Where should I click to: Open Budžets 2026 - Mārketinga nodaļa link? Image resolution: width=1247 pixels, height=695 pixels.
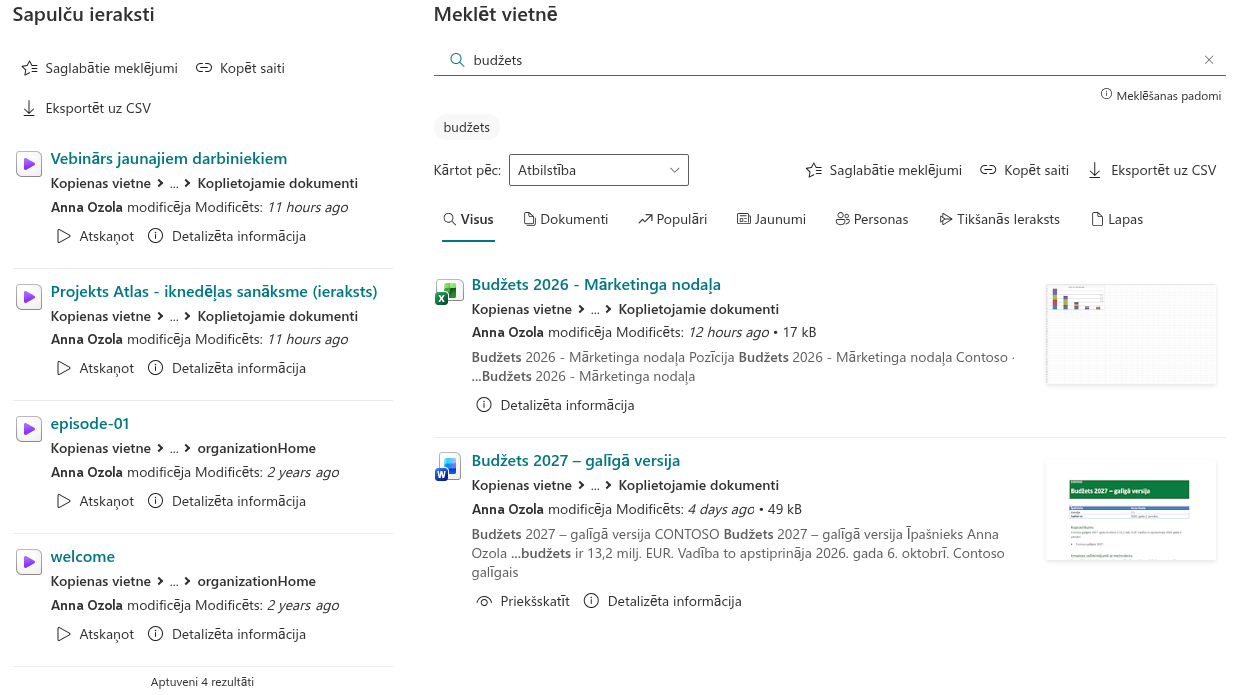[x=596, y=285]
